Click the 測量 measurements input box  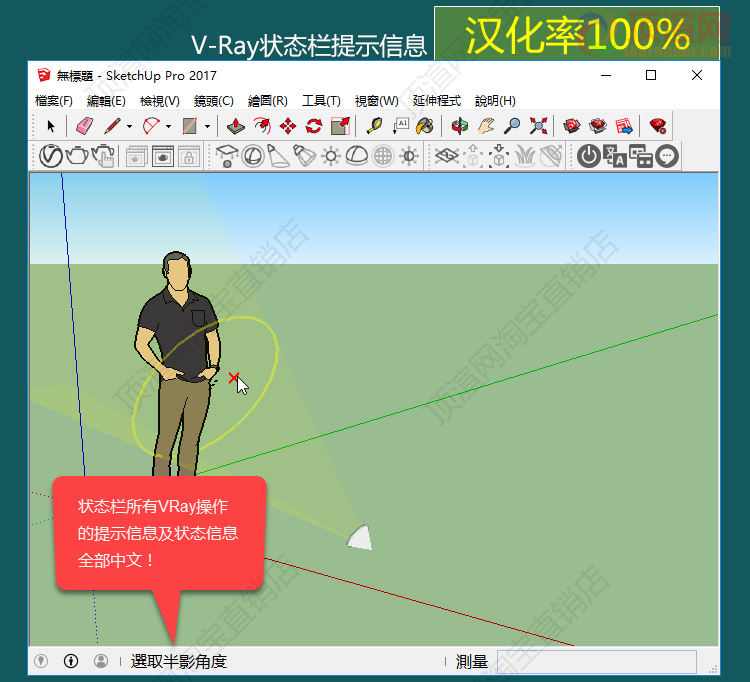(x=596, y=662)
